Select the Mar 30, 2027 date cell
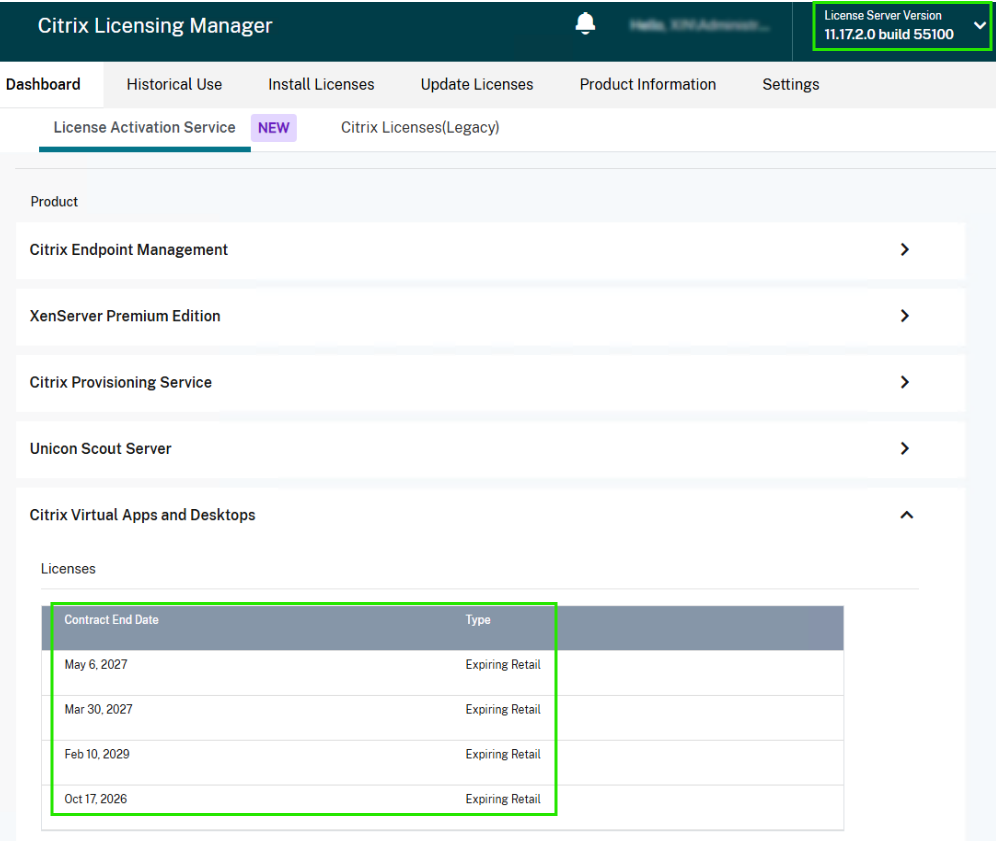The width and height of the screenshot is (996, 841). tap(98, 709)
